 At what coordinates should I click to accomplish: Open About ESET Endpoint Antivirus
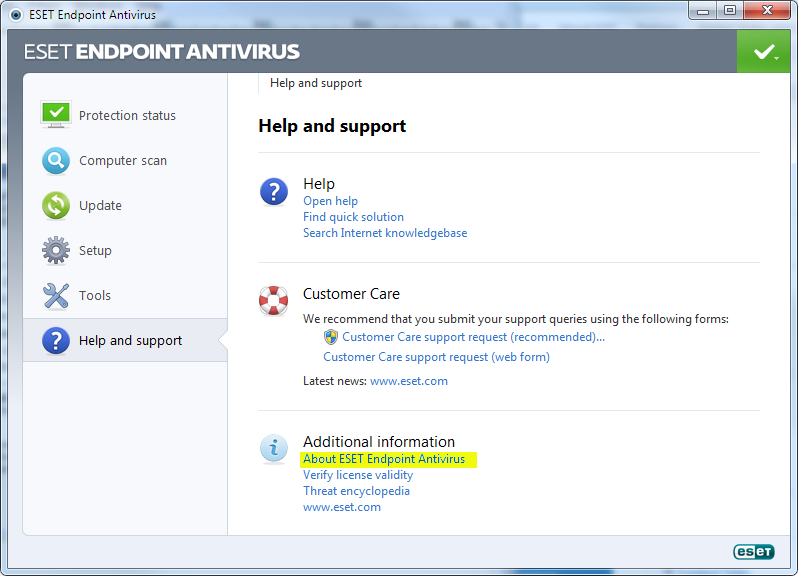pyautogui.click(x=384, y=459)
